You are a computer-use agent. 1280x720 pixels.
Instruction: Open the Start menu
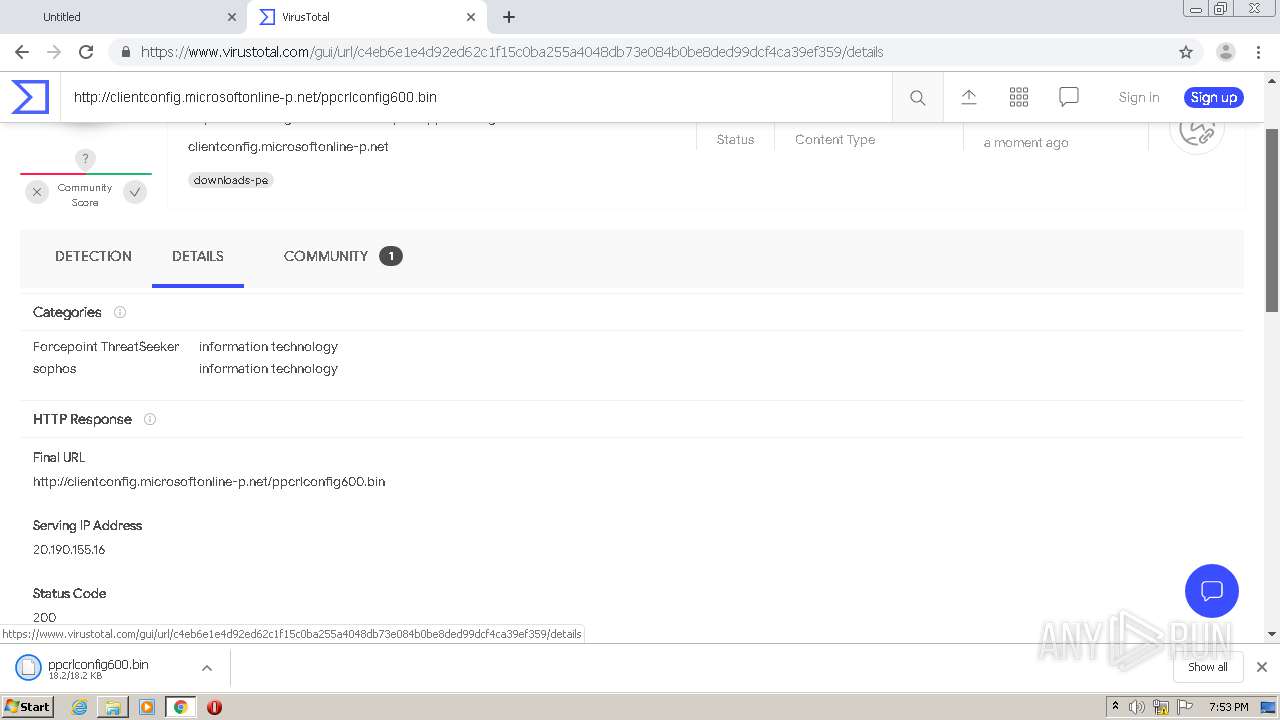pyautogui.click(x=28, y=707)
